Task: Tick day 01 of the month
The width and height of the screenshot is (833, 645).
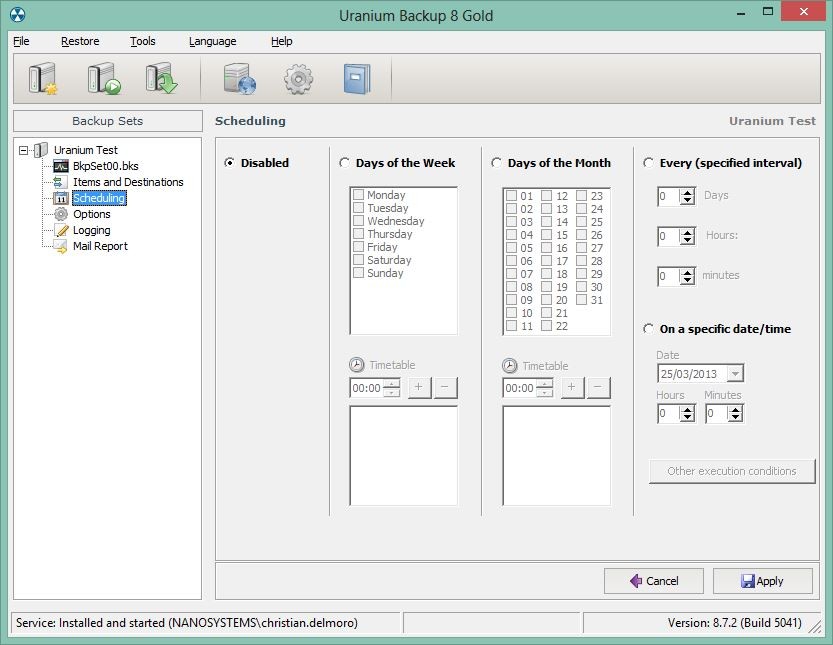Action: click(512, 196)
